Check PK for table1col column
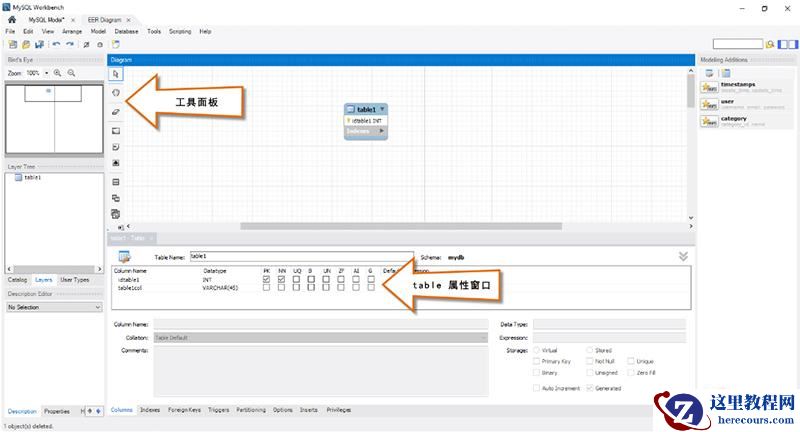Screen dimensions: 800x432 click(266, 288)
